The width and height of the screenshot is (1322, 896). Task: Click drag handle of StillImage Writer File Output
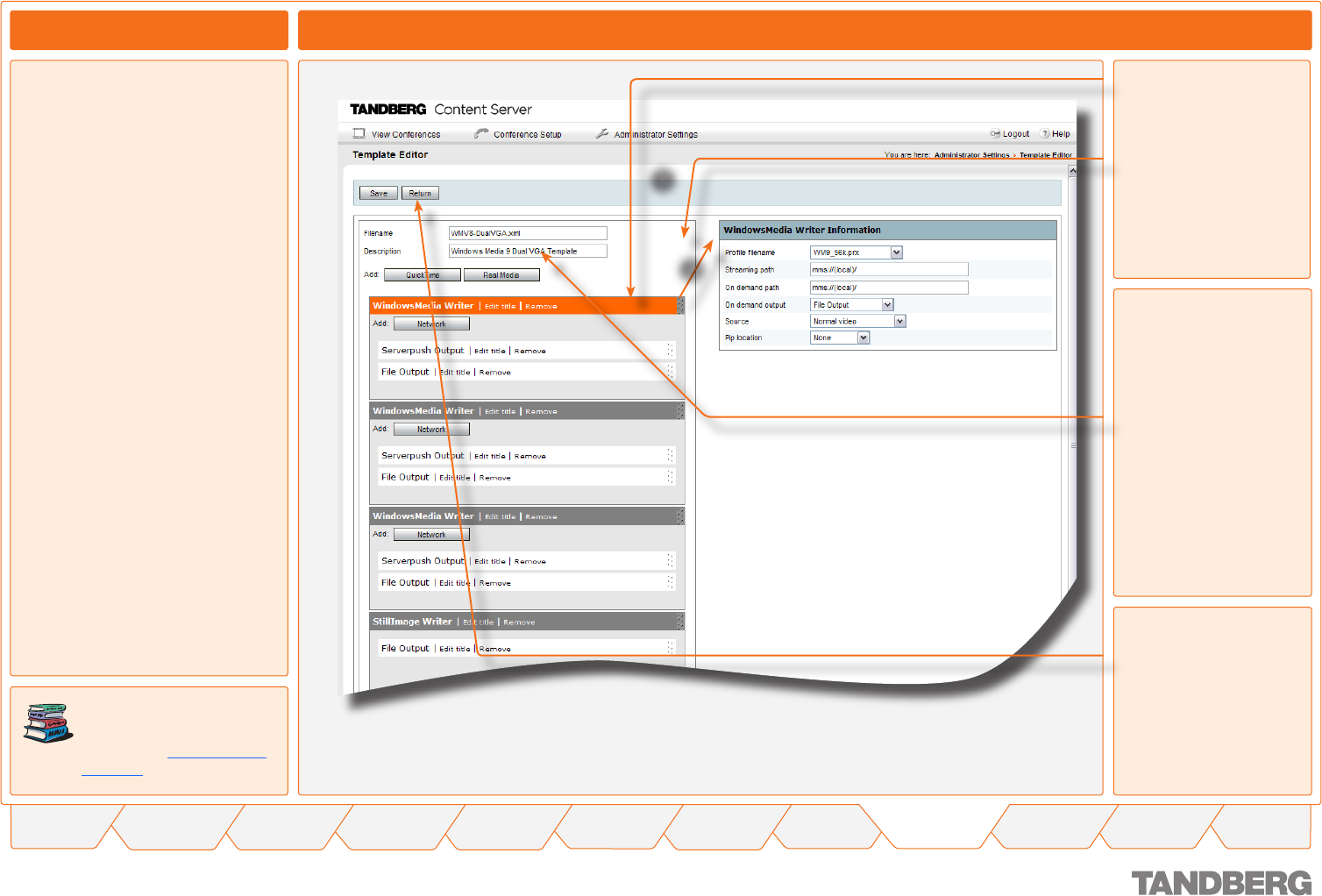[671, 648]
